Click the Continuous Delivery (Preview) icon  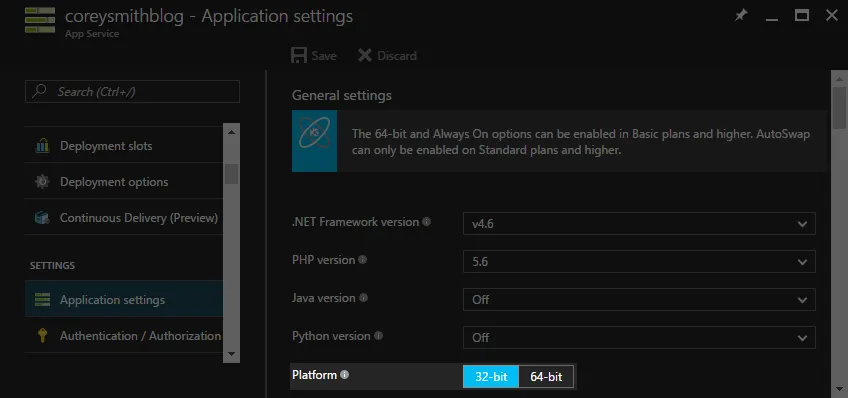(x=42, y=218)
